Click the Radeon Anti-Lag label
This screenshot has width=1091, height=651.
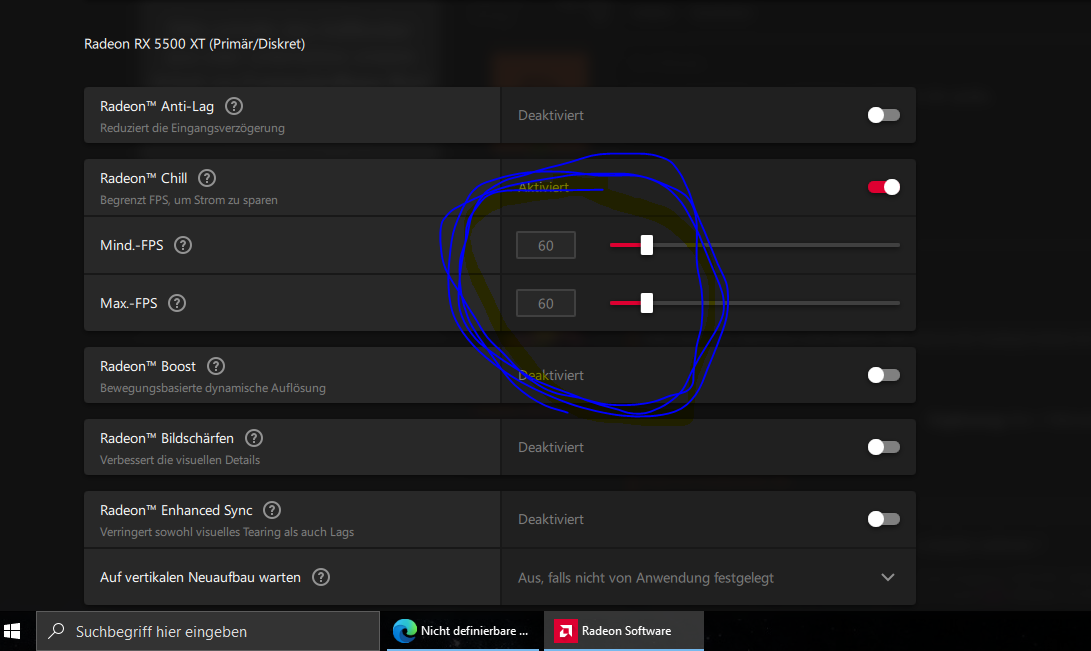[157, 106]
